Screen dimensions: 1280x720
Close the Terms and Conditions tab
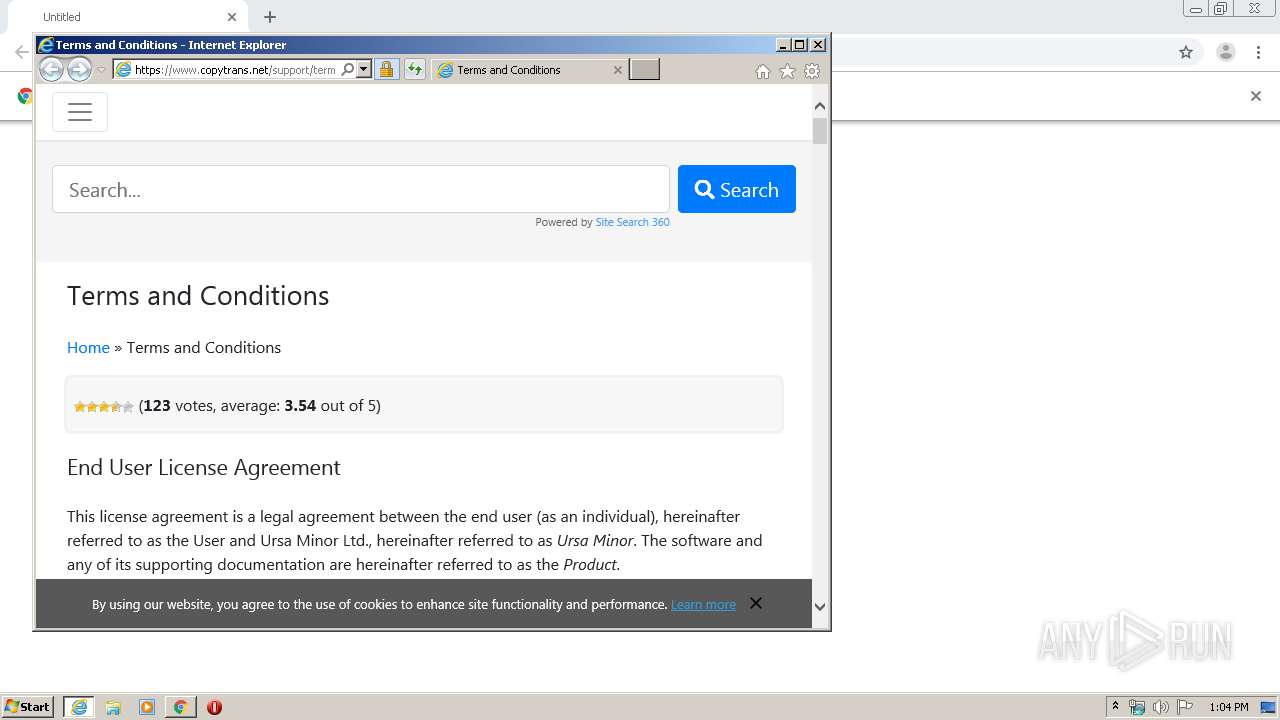pos(617,70)
